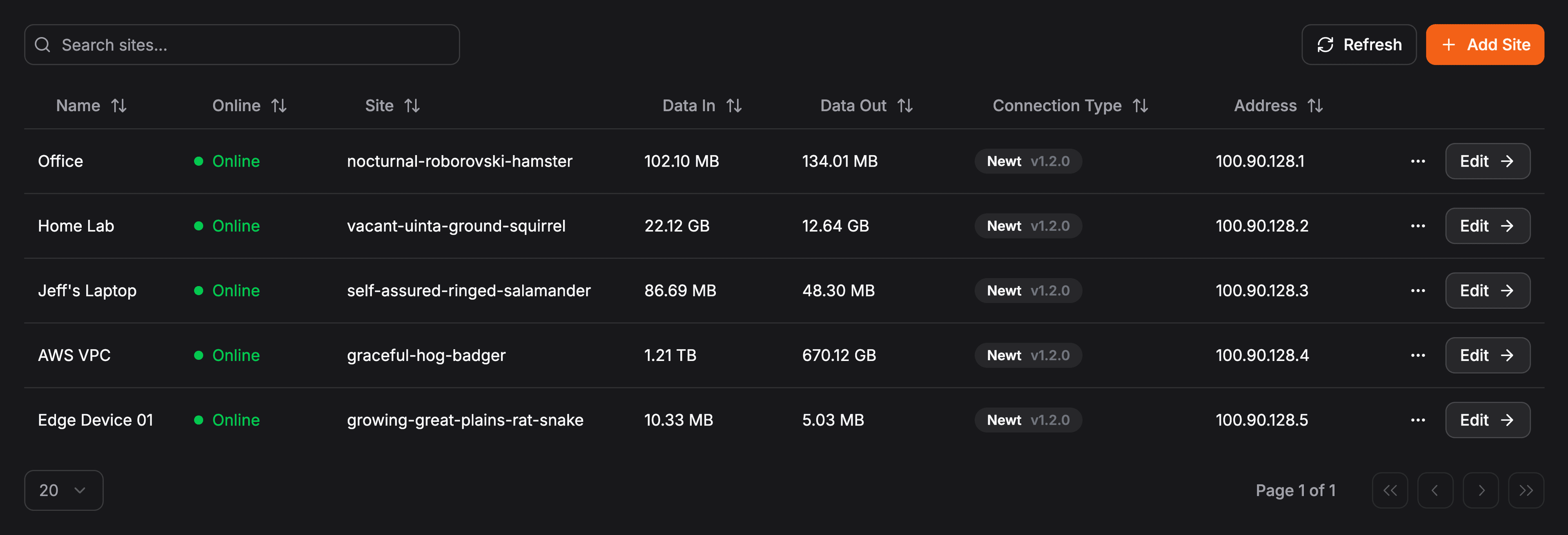Click the 5.03 MB Data Out value

(833, 420)
